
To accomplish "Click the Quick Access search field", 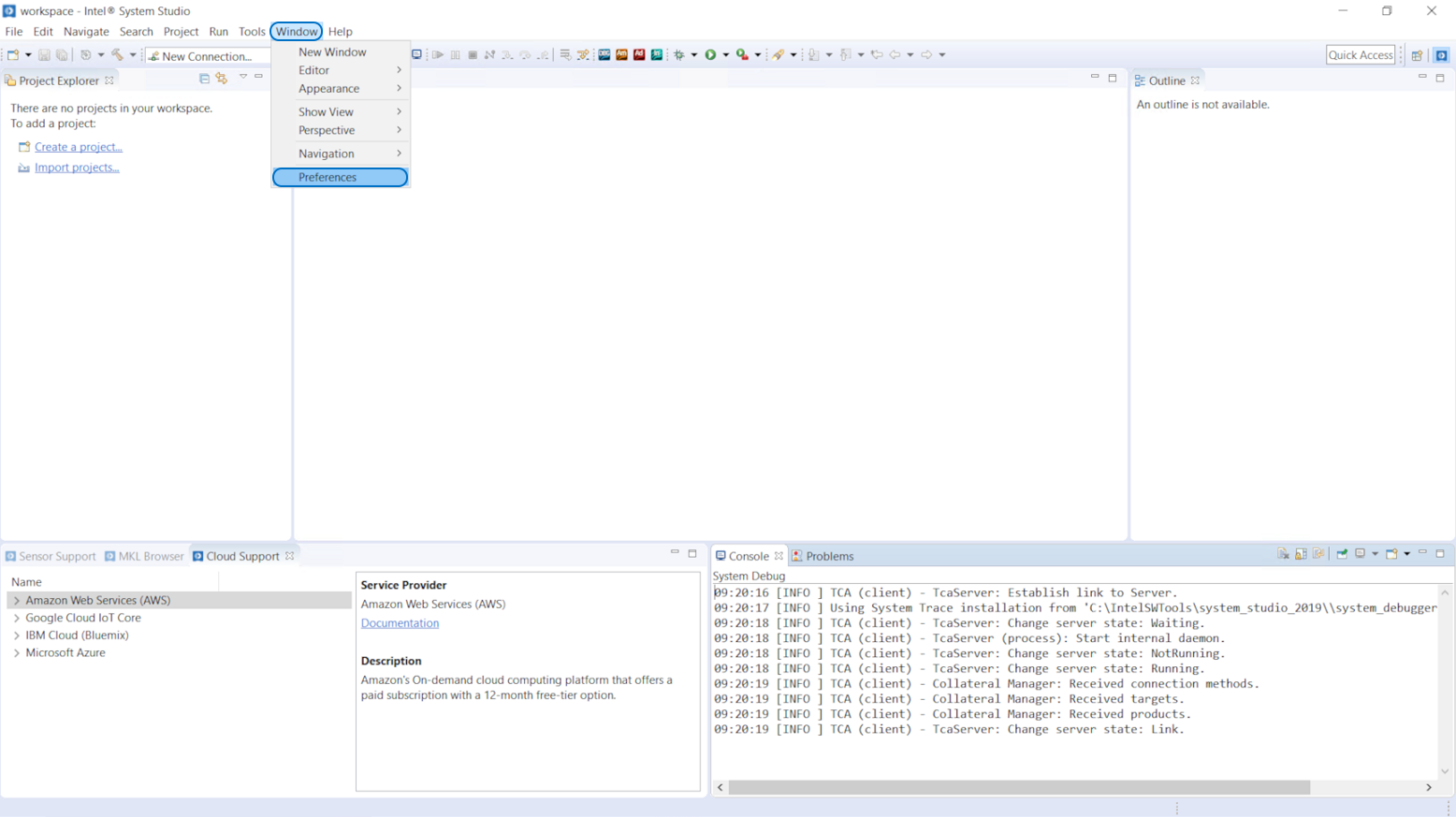I will pyautogui.click(x=1361, y=55).
